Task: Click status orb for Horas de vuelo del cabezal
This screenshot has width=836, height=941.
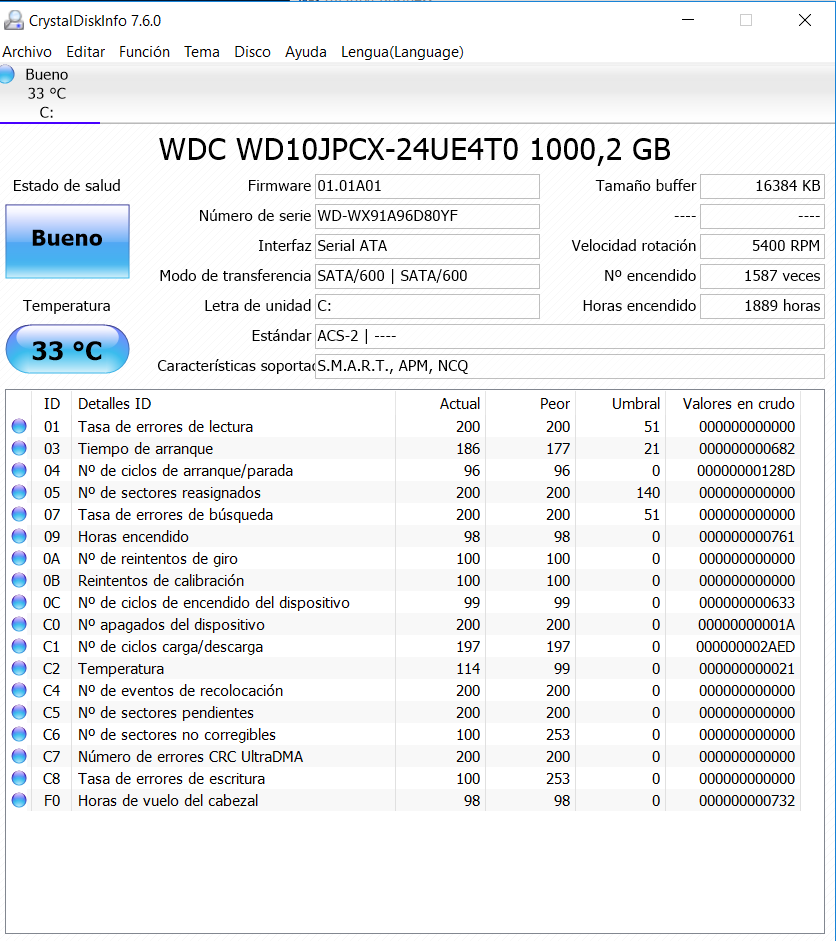Action: tap(19, 800)
